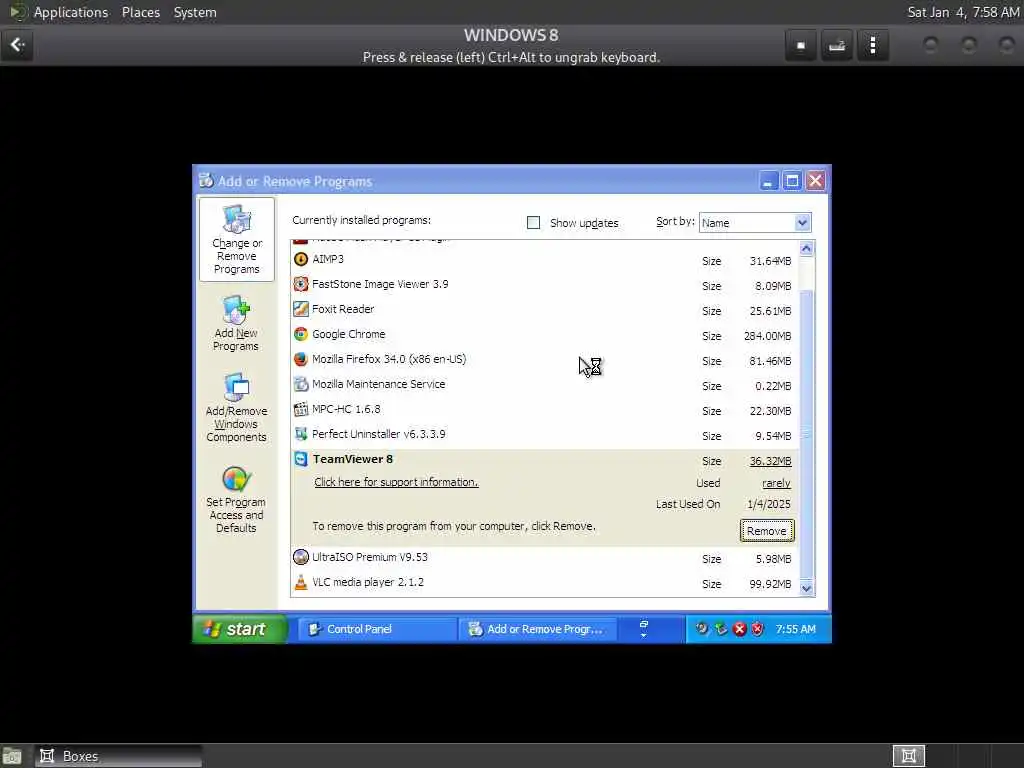Open the Sort by Name dropdown
Screen dimensions: 1024x768
pyautogui.click(x=755, y=223)
